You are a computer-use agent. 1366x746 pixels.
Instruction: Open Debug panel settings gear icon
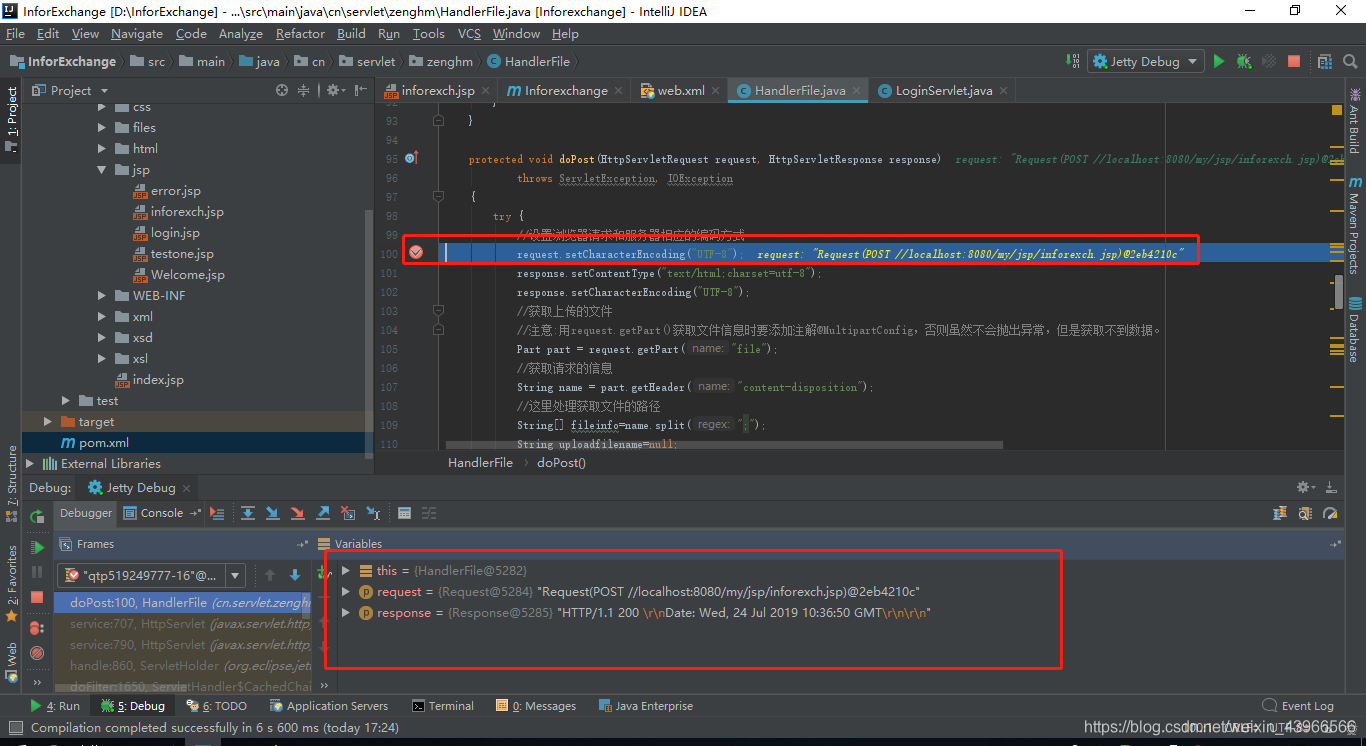pos(1305,487)
